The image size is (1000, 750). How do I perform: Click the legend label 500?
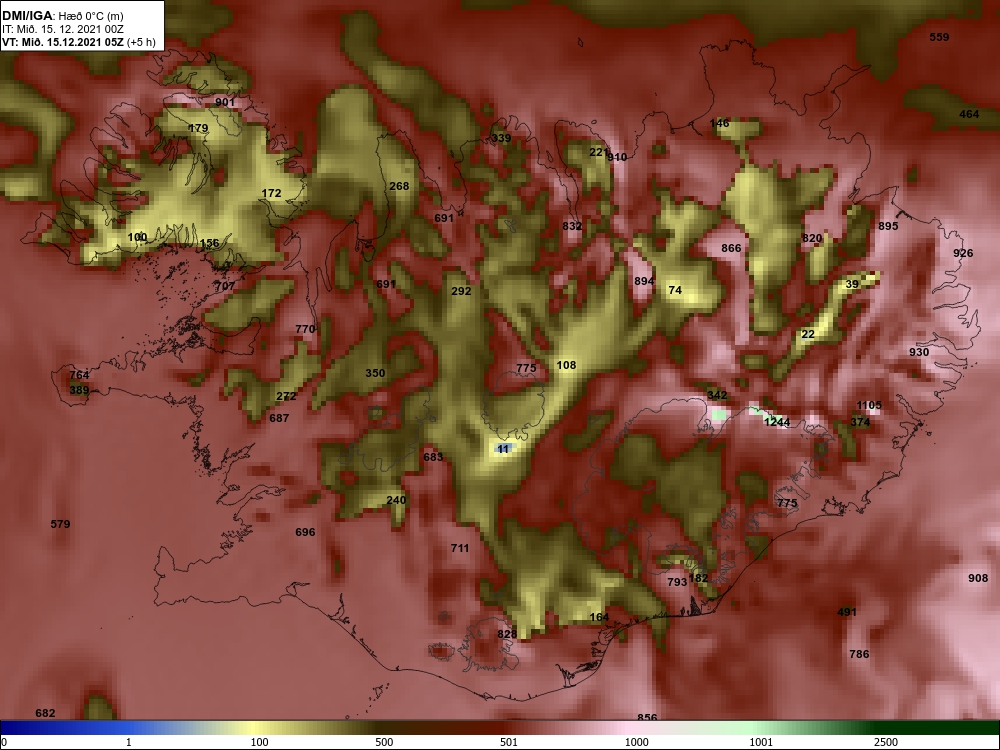pyautogui.click(x=385, y=742)
